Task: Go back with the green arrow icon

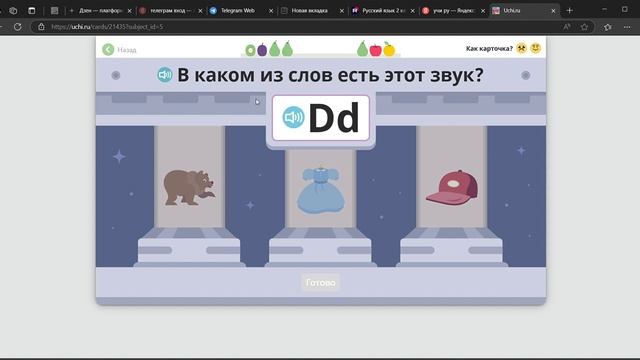Action: pos(108,50)
